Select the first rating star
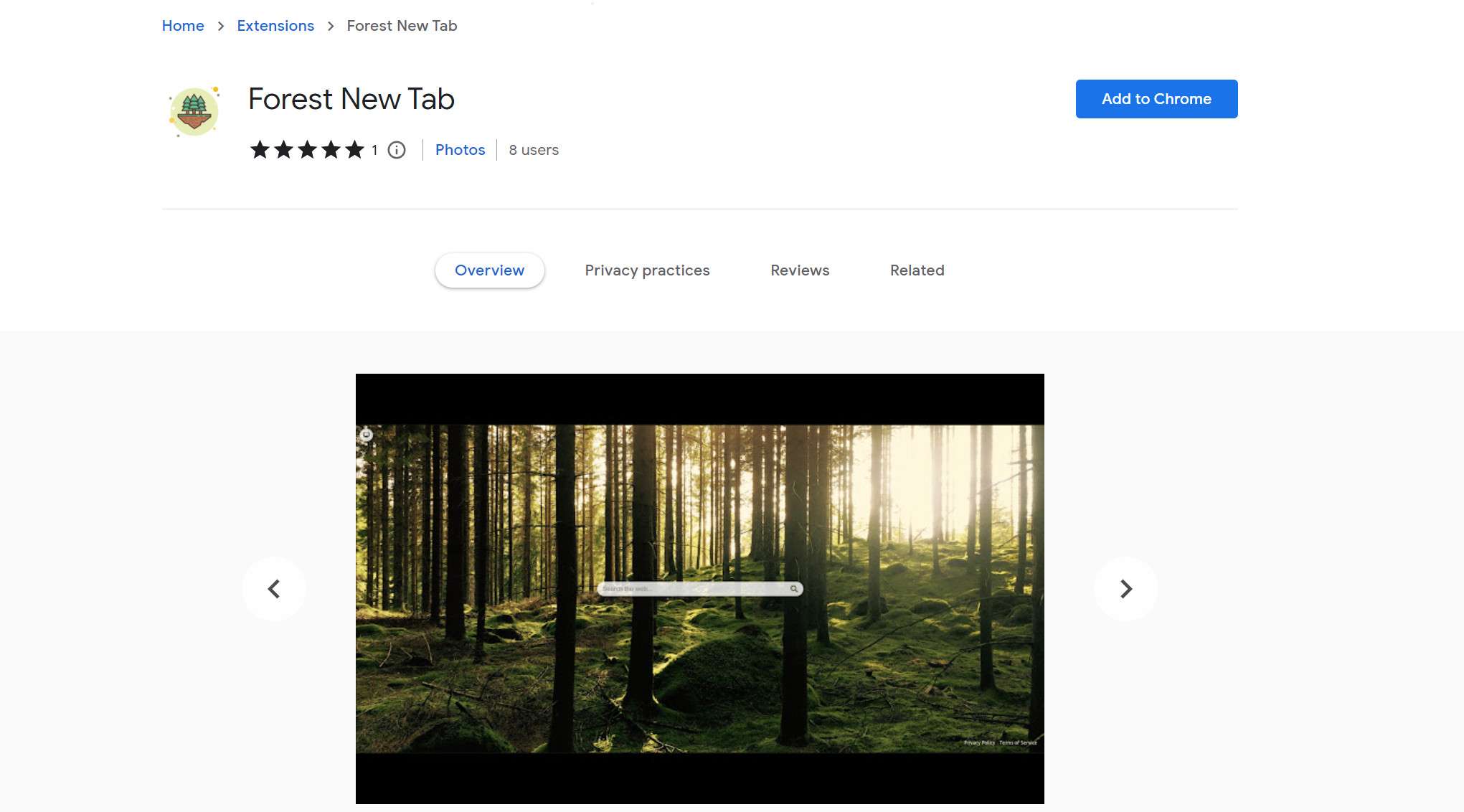The height and width of the screenshot is (812, 1464). click(260, 150)
